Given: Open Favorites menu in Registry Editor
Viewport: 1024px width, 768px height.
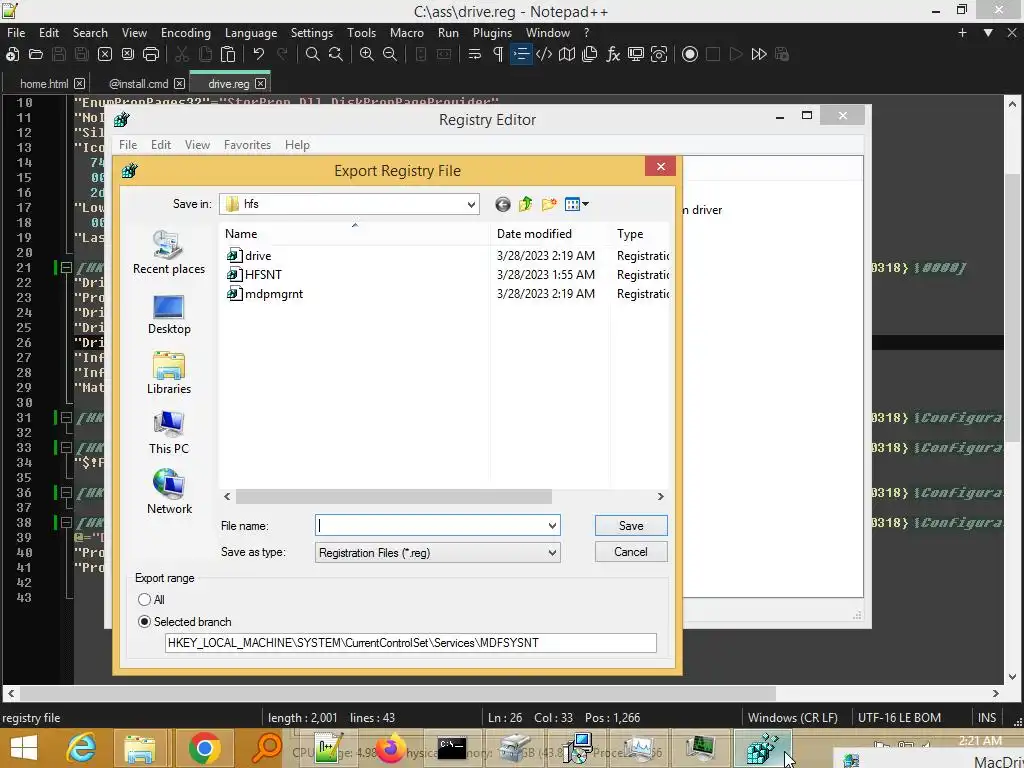Looking at the screenshot, I should click(x=247, y=145).
